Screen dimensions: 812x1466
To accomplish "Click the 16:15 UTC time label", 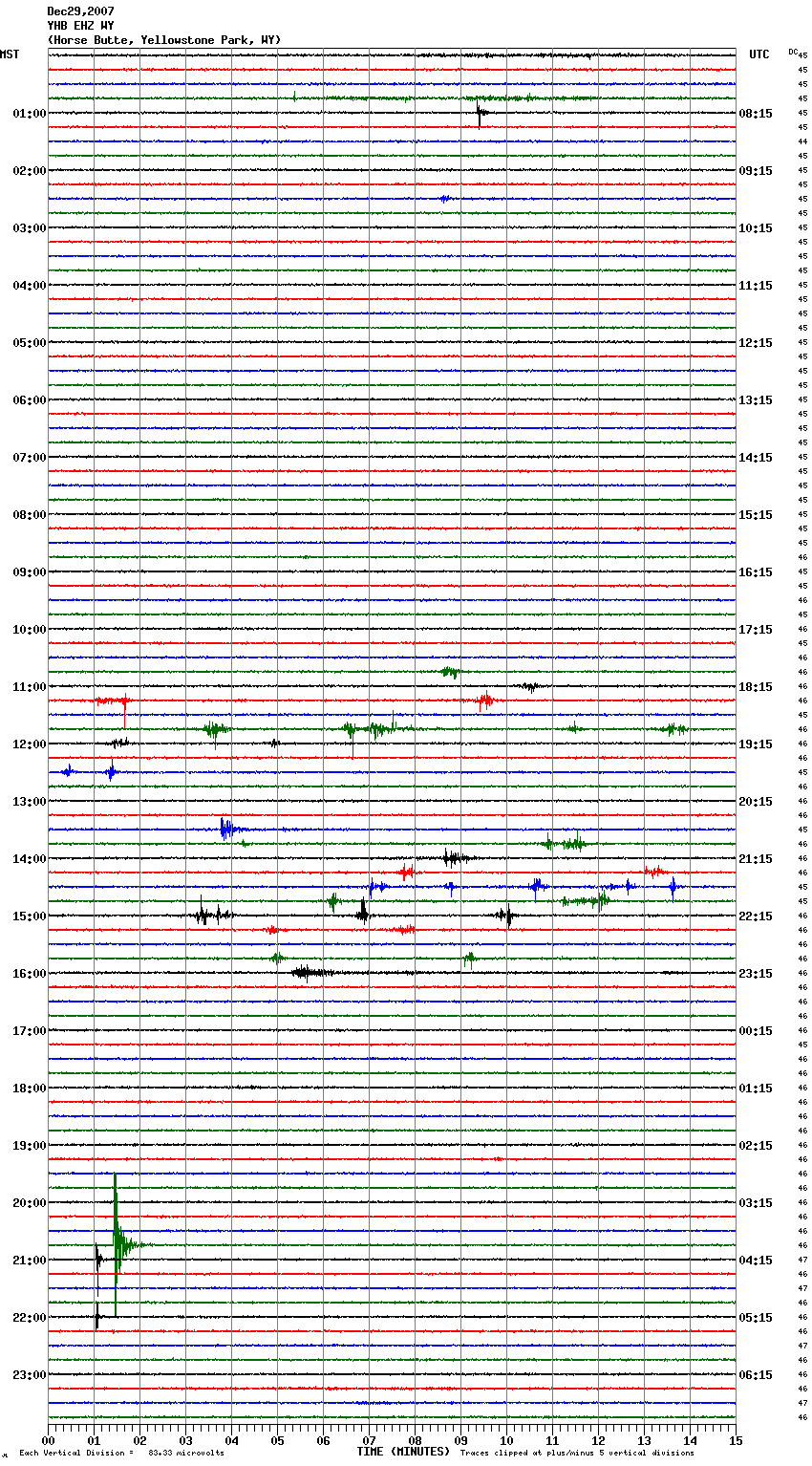I will (x=756, y=572).
